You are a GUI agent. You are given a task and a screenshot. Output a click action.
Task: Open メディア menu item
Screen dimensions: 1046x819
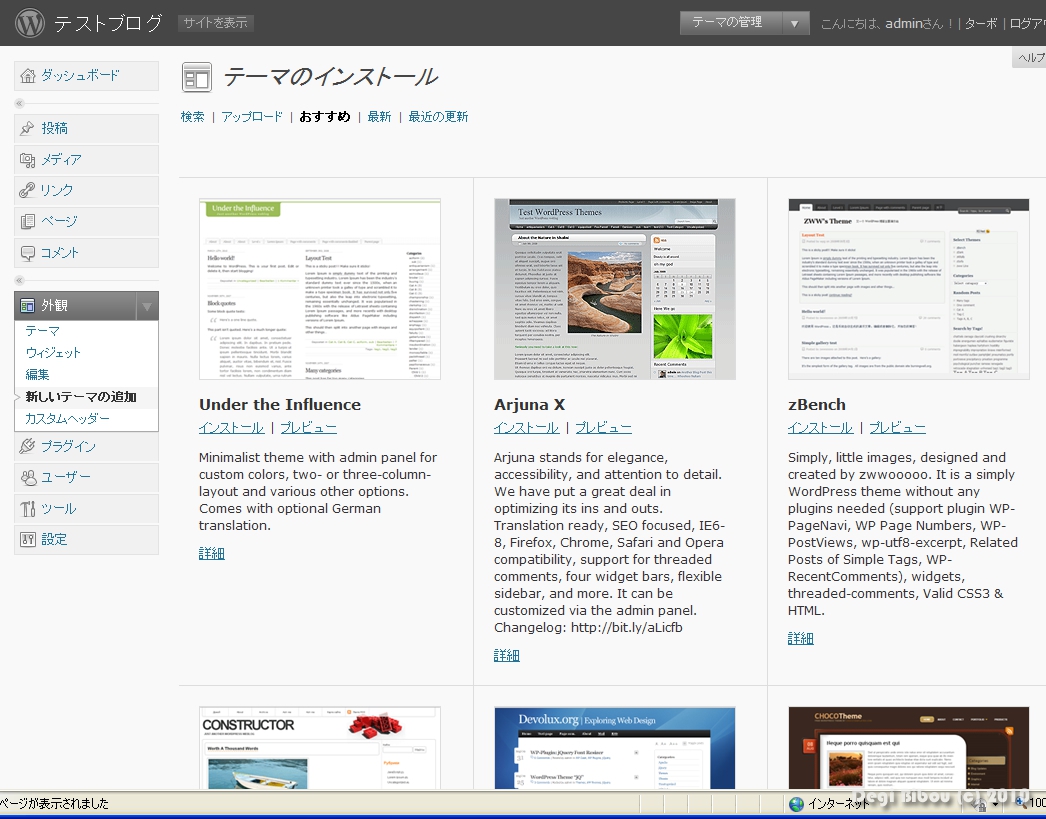click(x=86, y=159)
